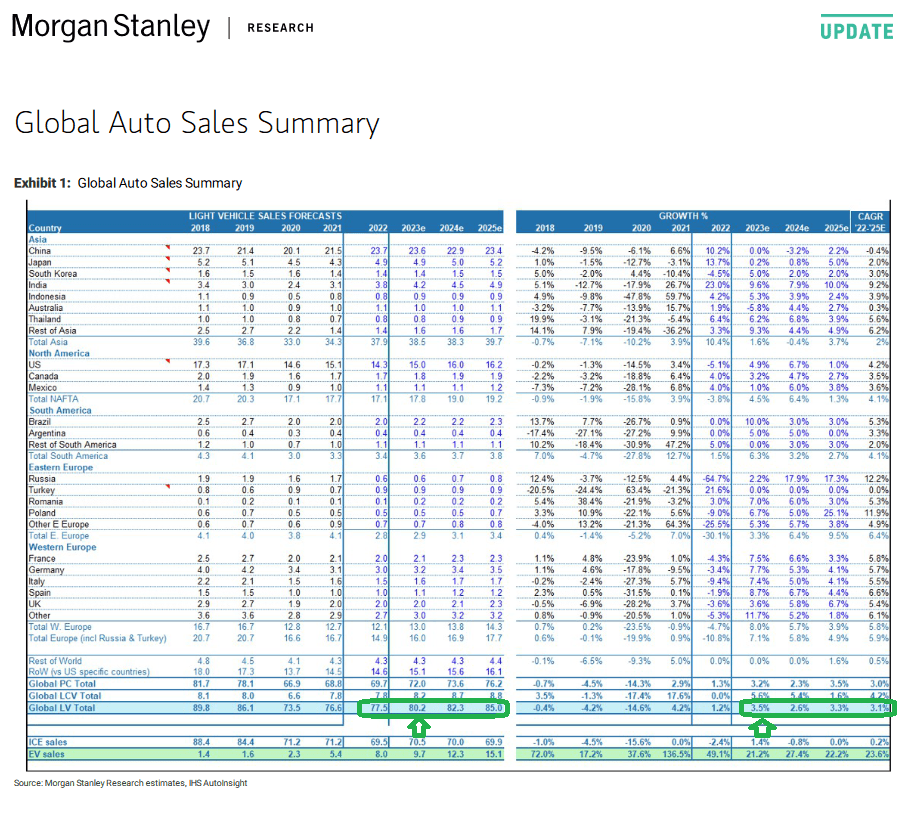
Task: Click the Romania row label
Action: (46, 501)
